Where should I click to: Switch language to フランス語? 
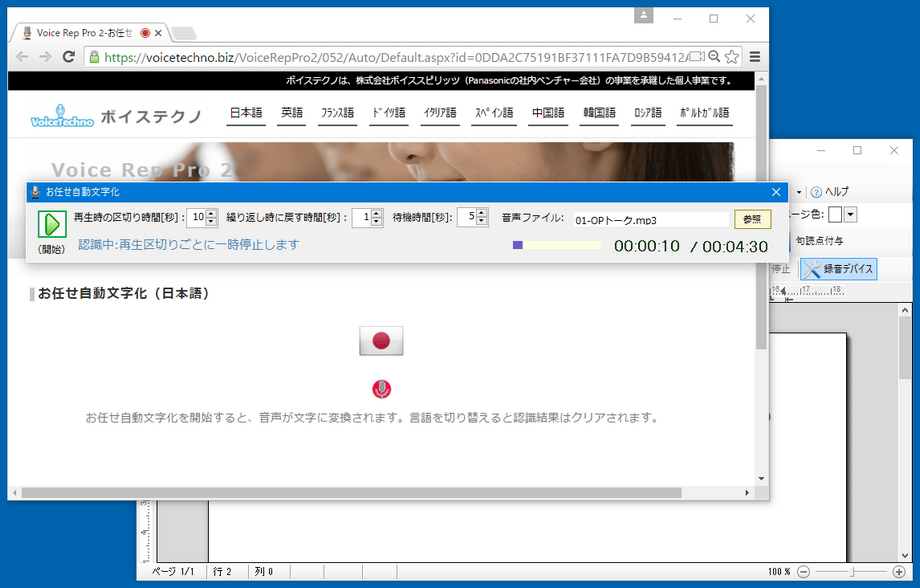click(x=337, y=113)
